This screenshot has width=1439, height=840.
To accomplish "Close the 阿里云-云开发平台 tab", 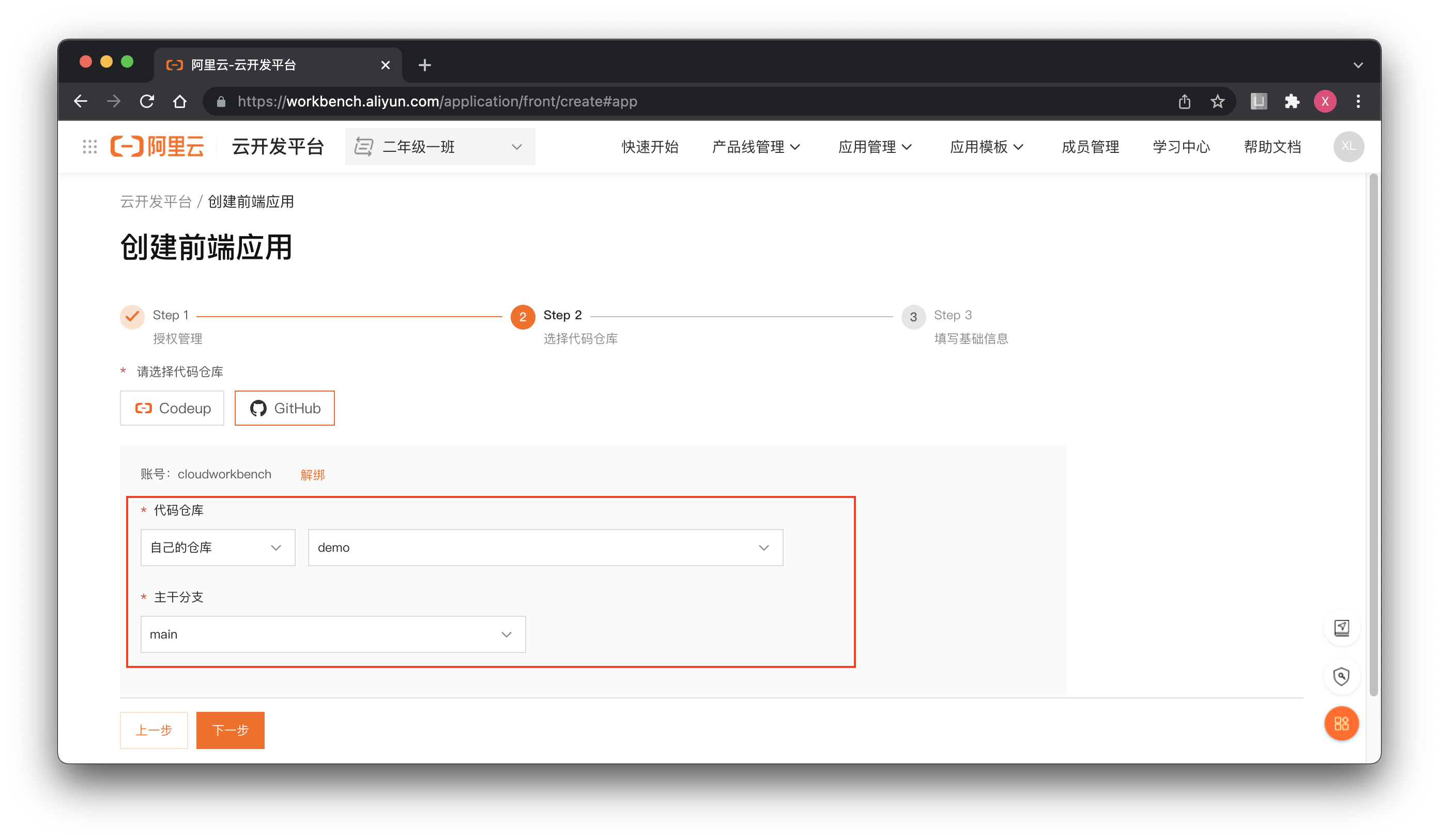I will click(x=386, y=65).
